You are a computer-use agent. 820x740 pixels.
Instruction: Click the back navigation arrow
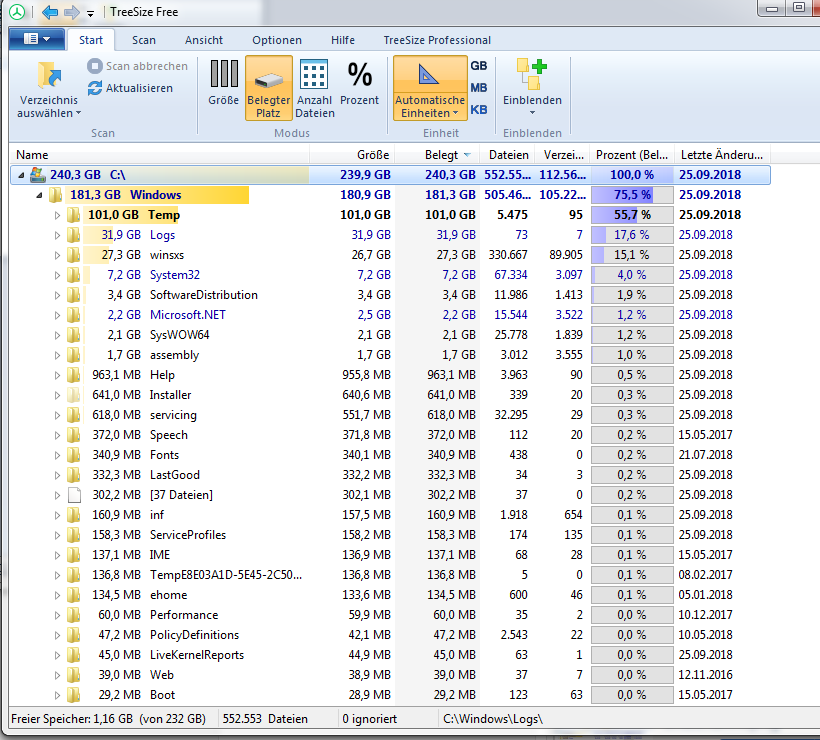click(50, 12)
